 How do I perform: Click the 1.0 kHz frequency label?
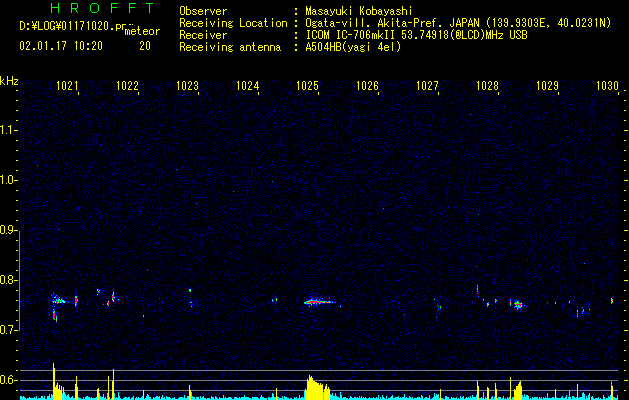click(x=9, y=180)
